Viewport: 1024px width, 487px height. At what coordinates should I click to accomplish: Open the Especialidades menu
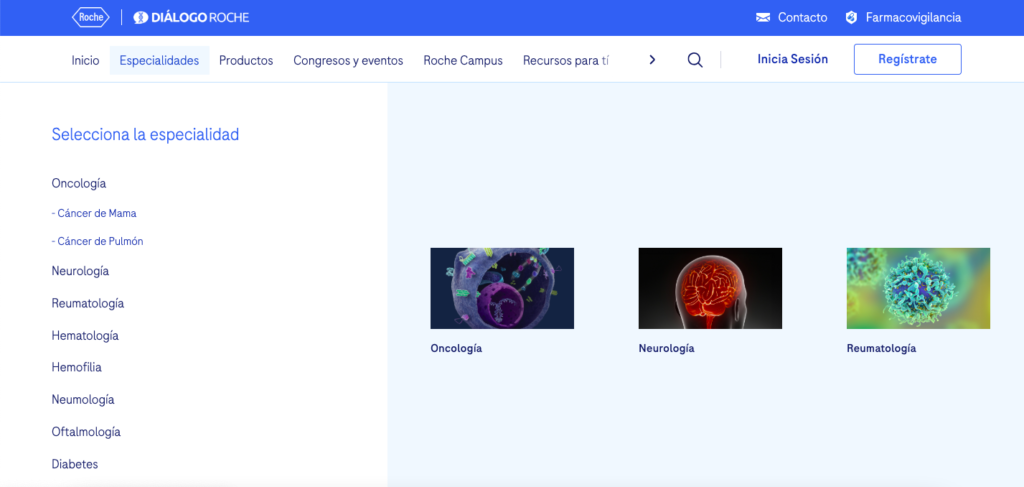[159, 60]
